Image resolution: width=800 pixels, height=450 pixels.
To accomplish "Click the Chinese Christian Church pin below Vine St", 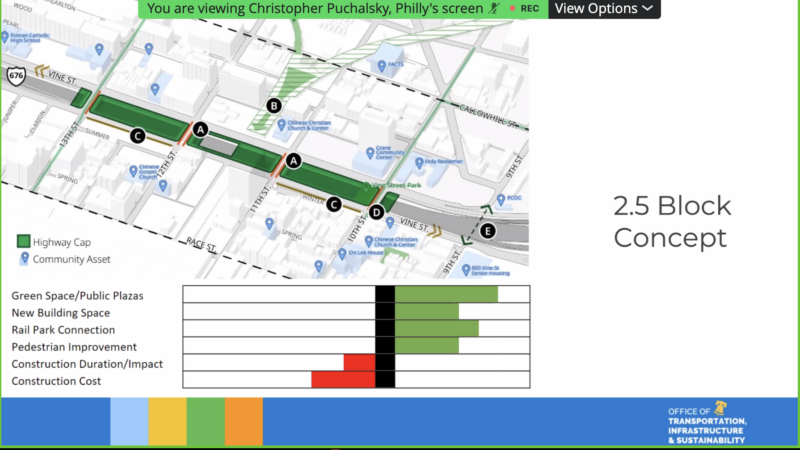I will coord(369,241).
